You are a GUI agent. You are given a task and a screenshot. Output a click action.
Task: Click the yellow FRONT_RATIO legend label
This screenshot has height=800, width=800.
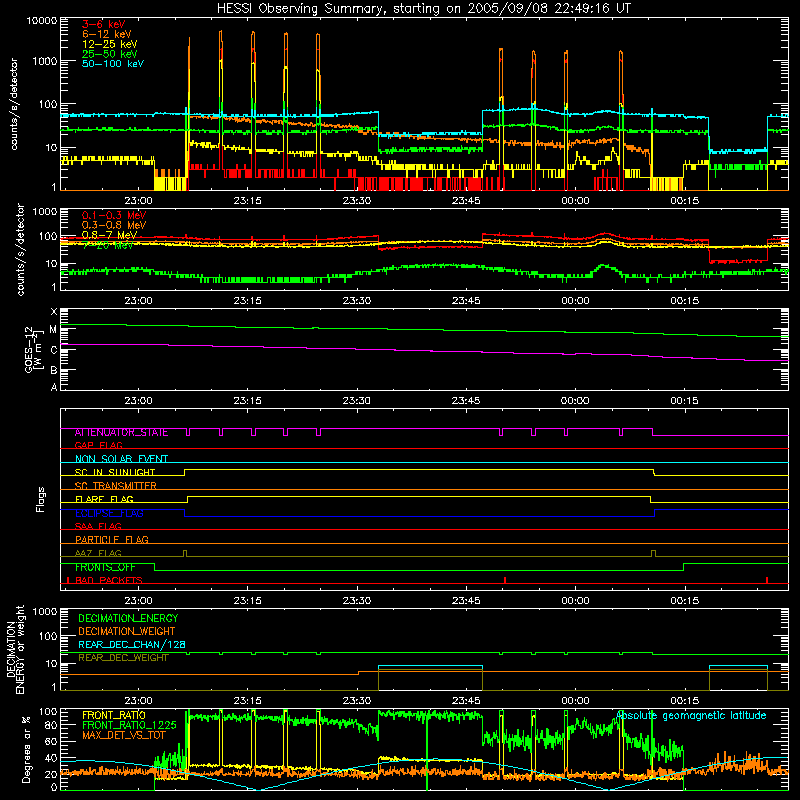click(113, 715)
